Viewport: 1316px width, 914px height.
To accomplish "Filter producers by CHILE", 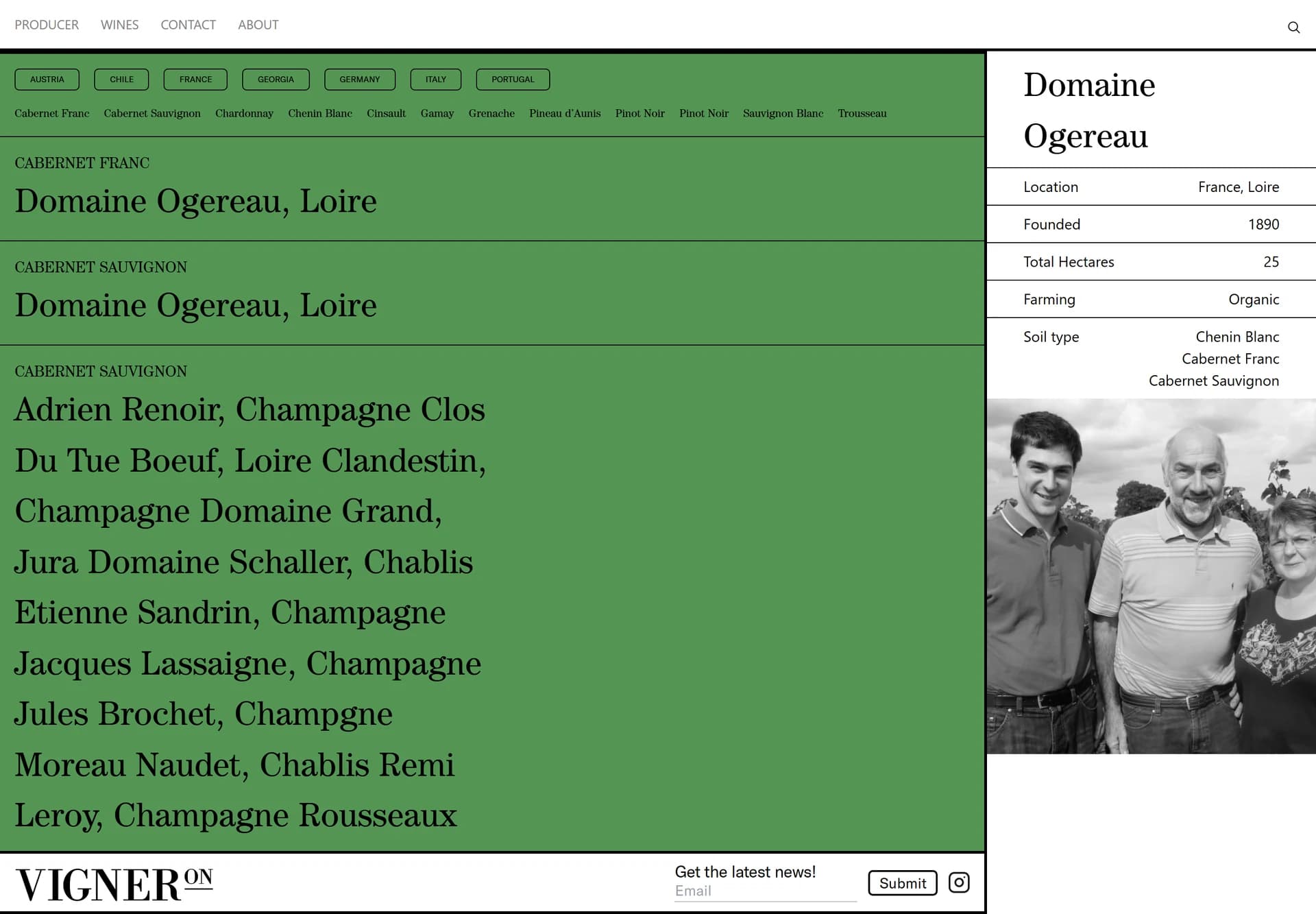I will (x=121, y=80).
